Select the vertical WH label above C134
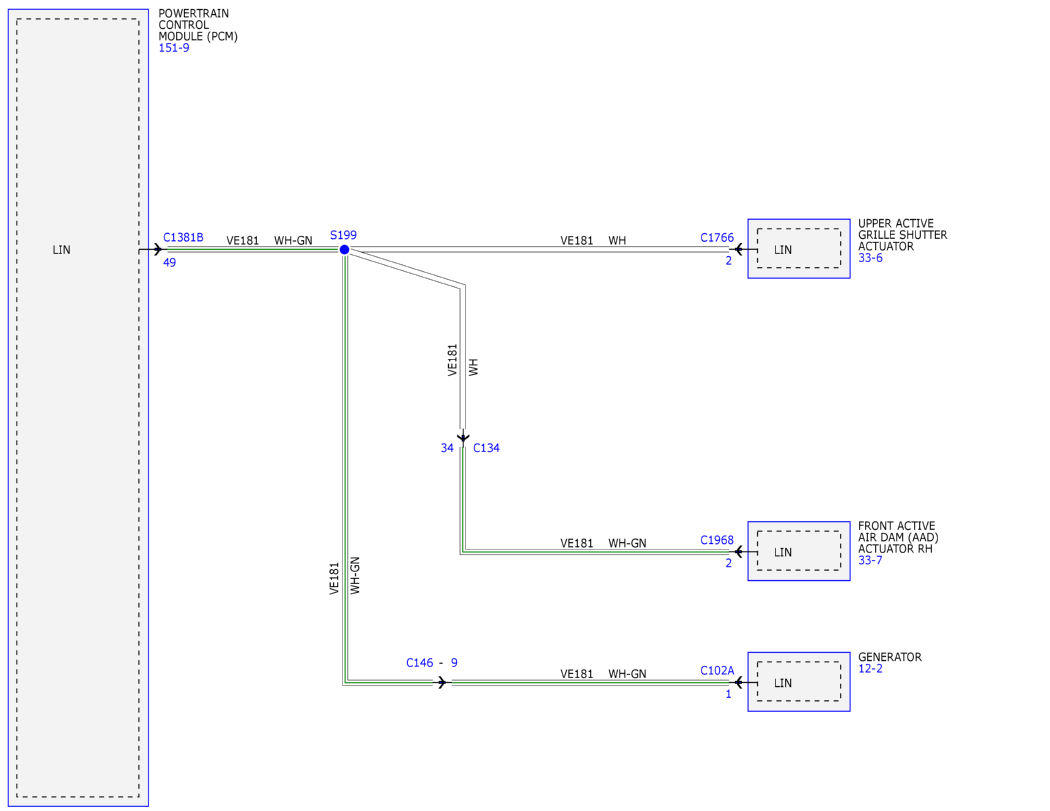Screen dimensions: 1050x811 pos(473,367)
